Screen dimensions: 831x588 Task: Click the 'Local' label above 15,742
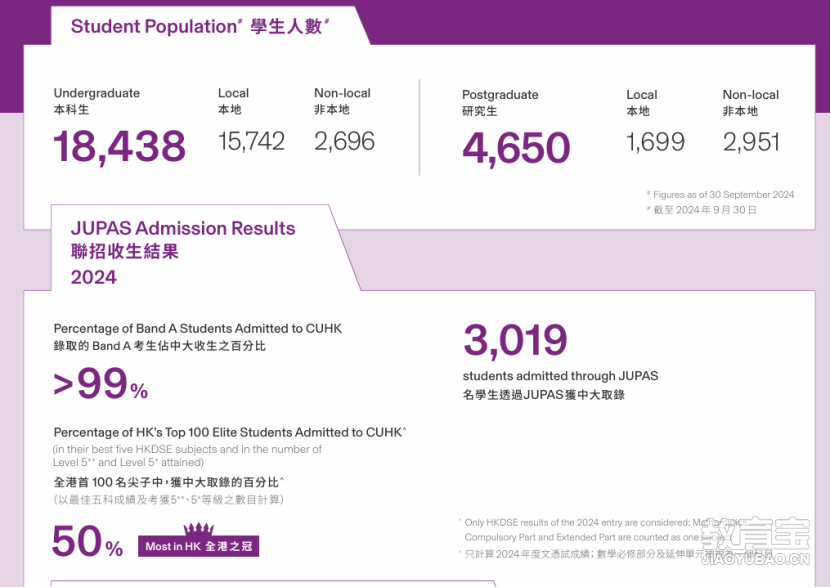[233, 93]
